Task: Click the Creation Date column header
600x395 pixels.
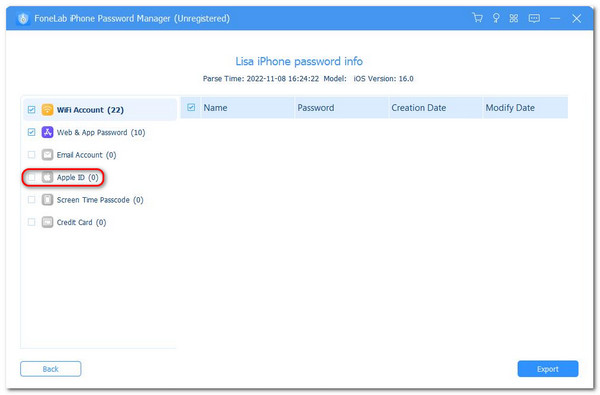Action: (435, 108)
